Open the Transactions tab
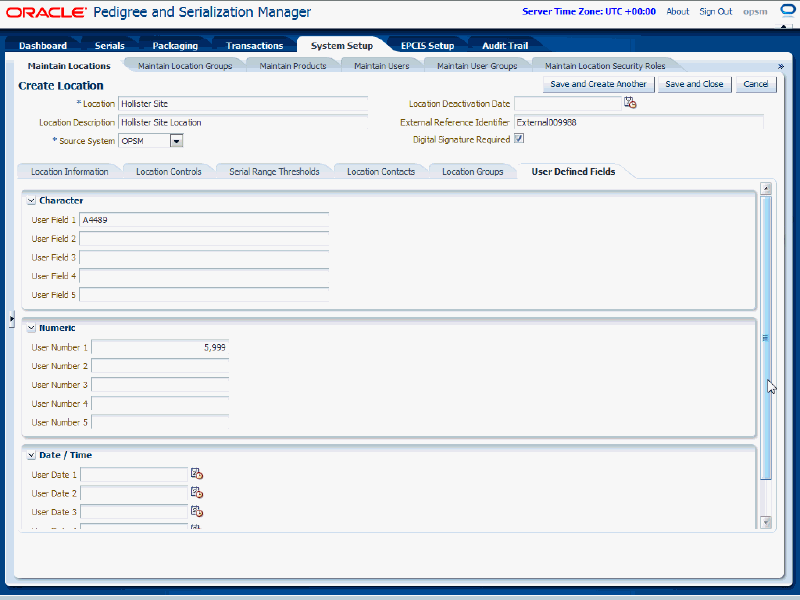800x600 pixels. coord(254,45)
